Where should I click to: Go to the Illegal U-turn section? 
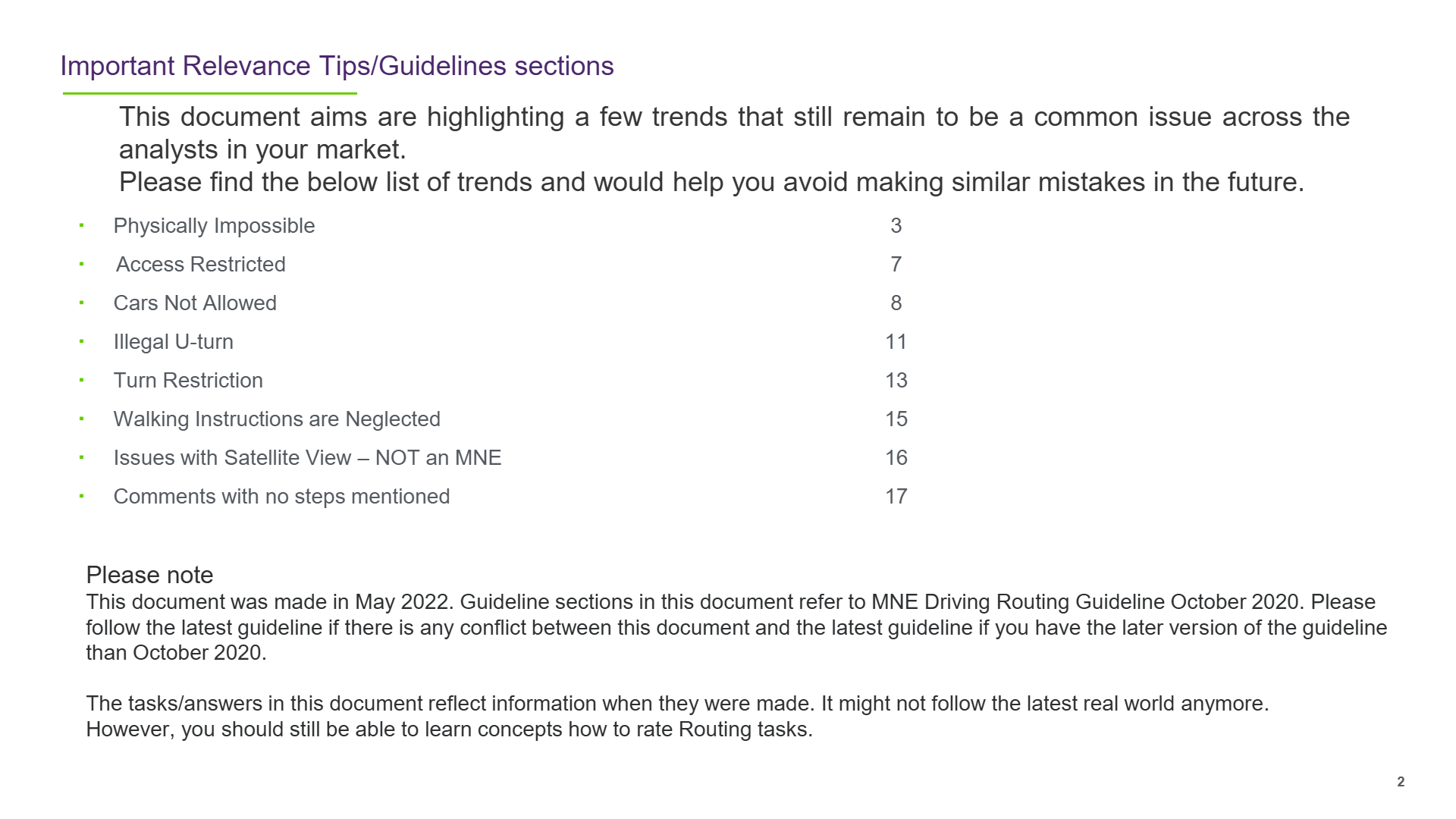click(x=174, y=342)
